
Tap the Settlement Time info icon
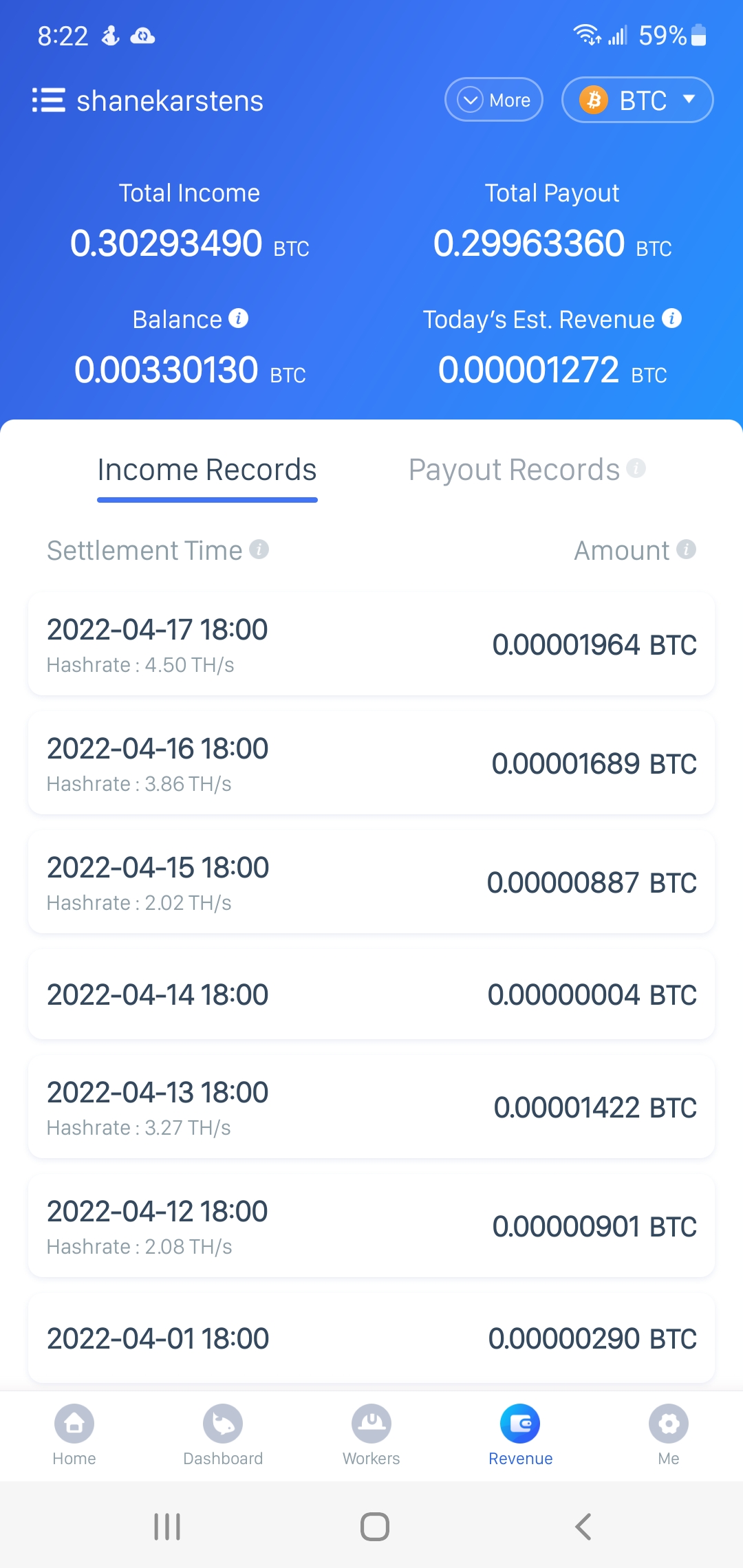(259, 549)
